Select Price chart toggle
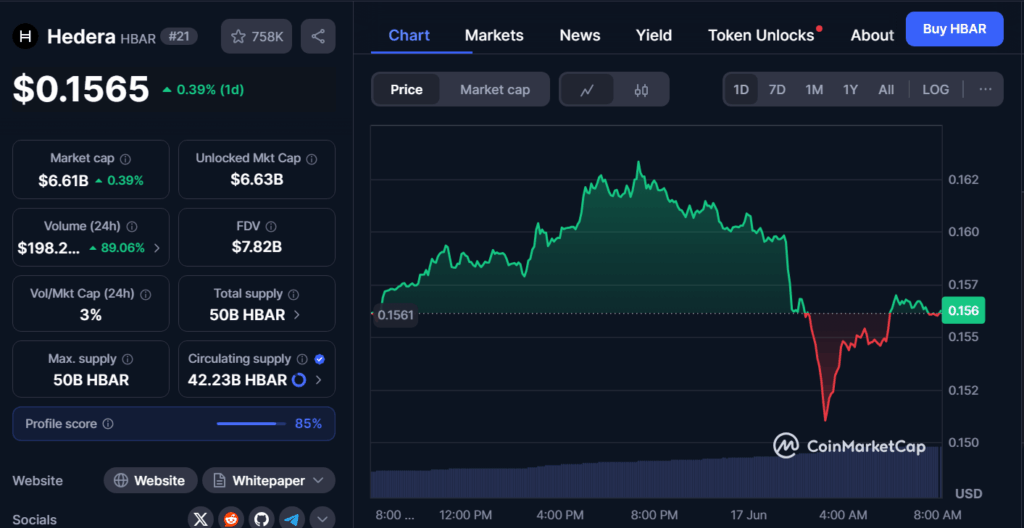This screenshot has height=528, width=1024. (x=406, y=90)
